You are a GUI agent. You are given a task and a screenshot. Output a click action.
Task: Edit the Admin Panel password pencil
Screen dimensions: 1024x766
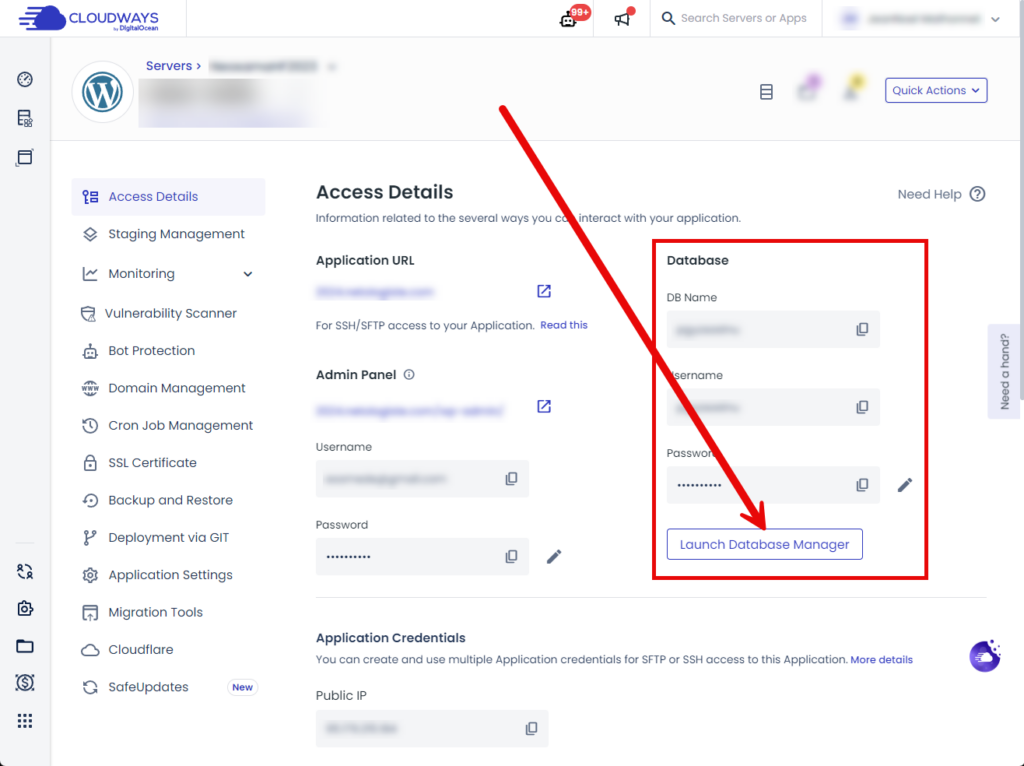point(554,556)
